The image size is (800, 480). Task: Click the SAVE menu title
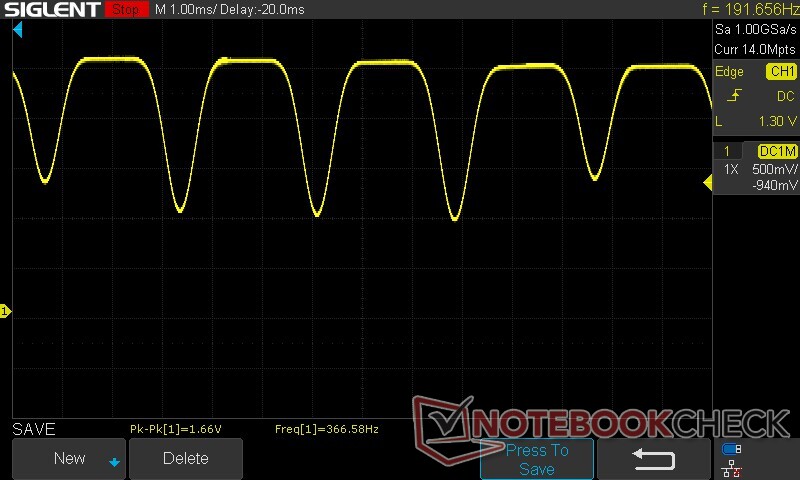point(34,429)
